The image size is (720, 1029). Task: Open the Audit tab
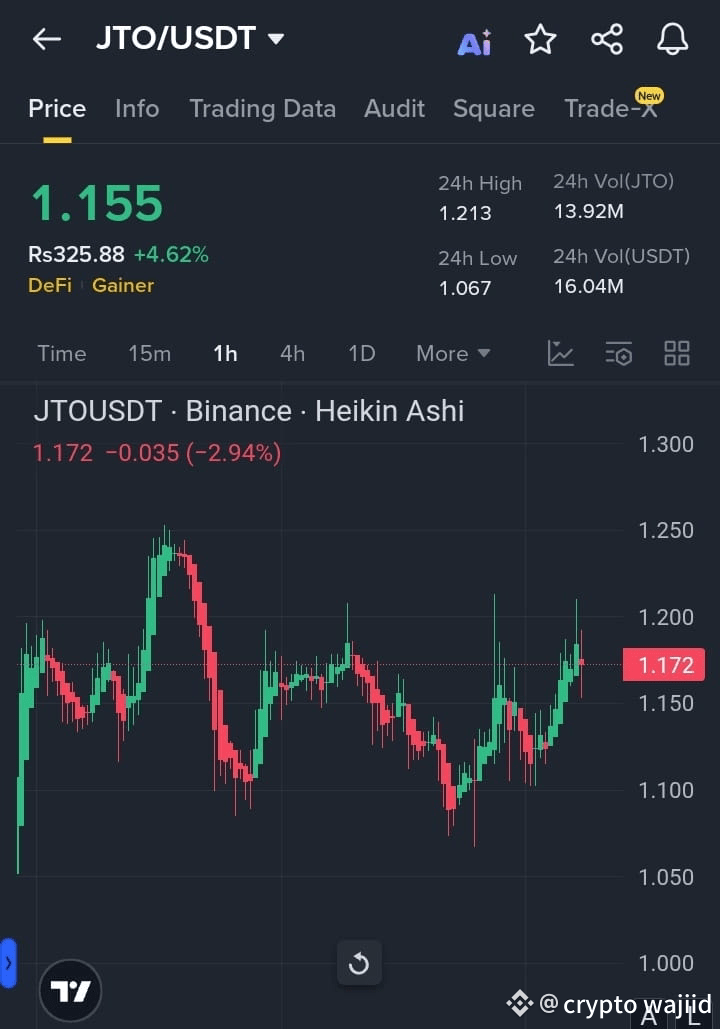pos(394,108)
